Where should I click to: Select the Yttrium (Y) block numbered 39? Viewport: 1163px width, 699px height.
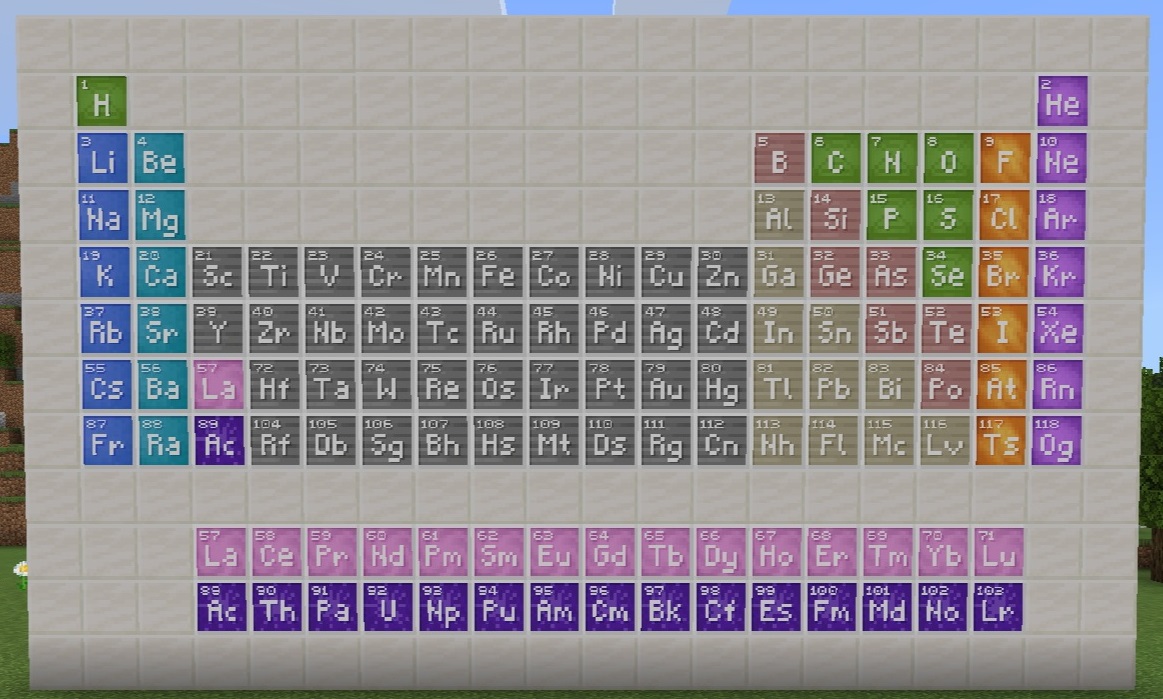pos(218,329)
